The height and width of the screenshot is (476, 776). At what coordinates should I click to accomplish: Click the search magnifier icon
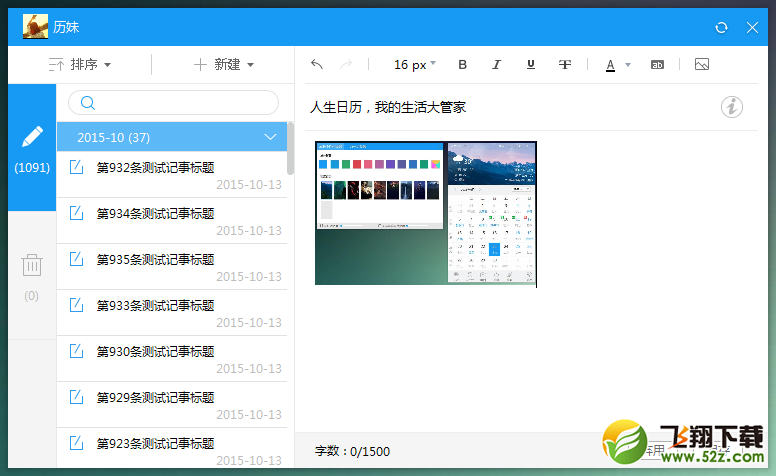click(88, 102)
